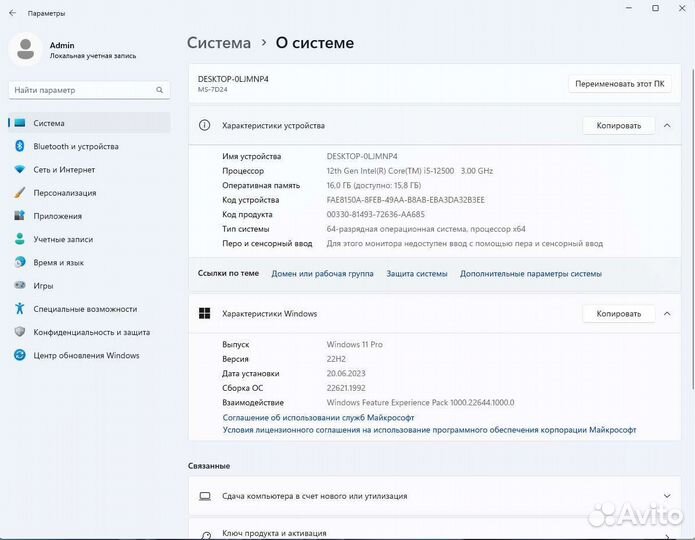The height and width of the screenshot is (540, 695).
Task: Click the search magnifier icon
Action: point(160,90)
